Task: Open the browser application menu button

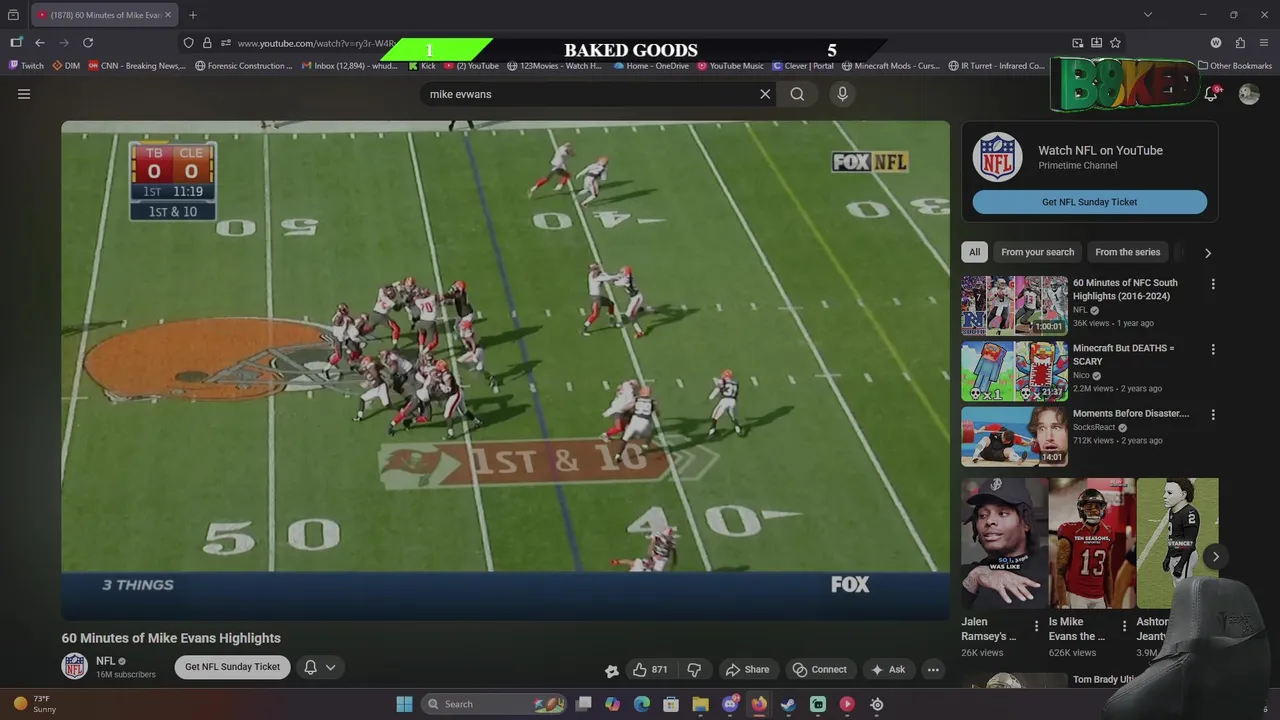Action: (1264, 43)
